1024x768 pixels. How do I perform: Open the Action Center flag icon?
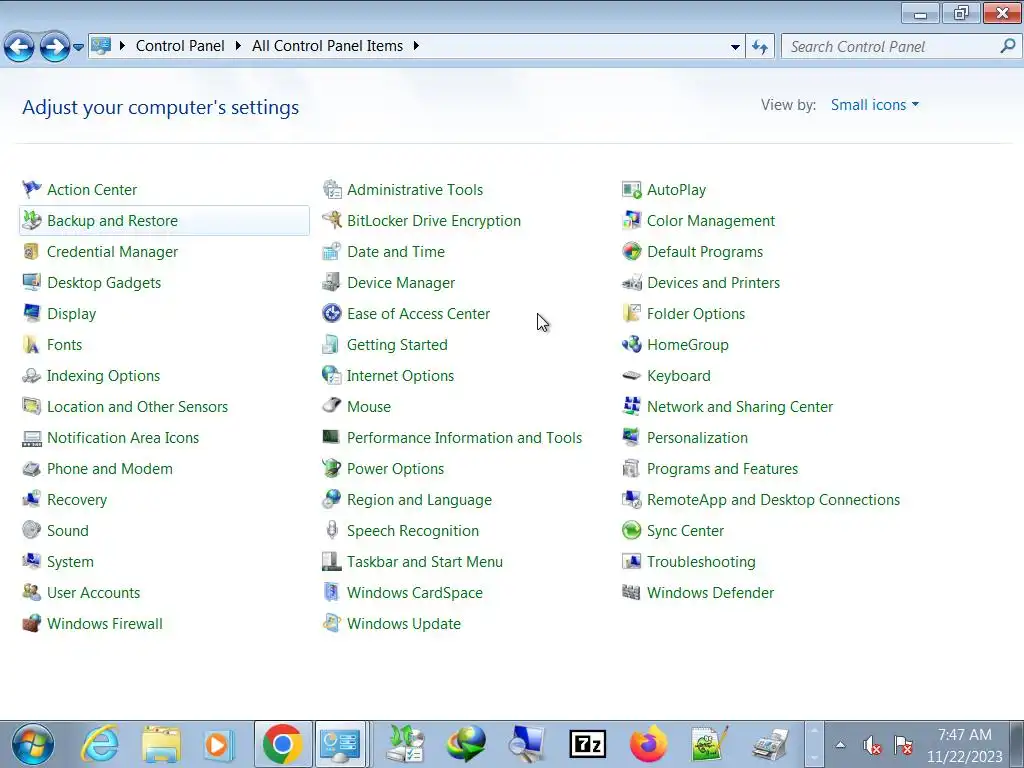[x=31, y=189]
